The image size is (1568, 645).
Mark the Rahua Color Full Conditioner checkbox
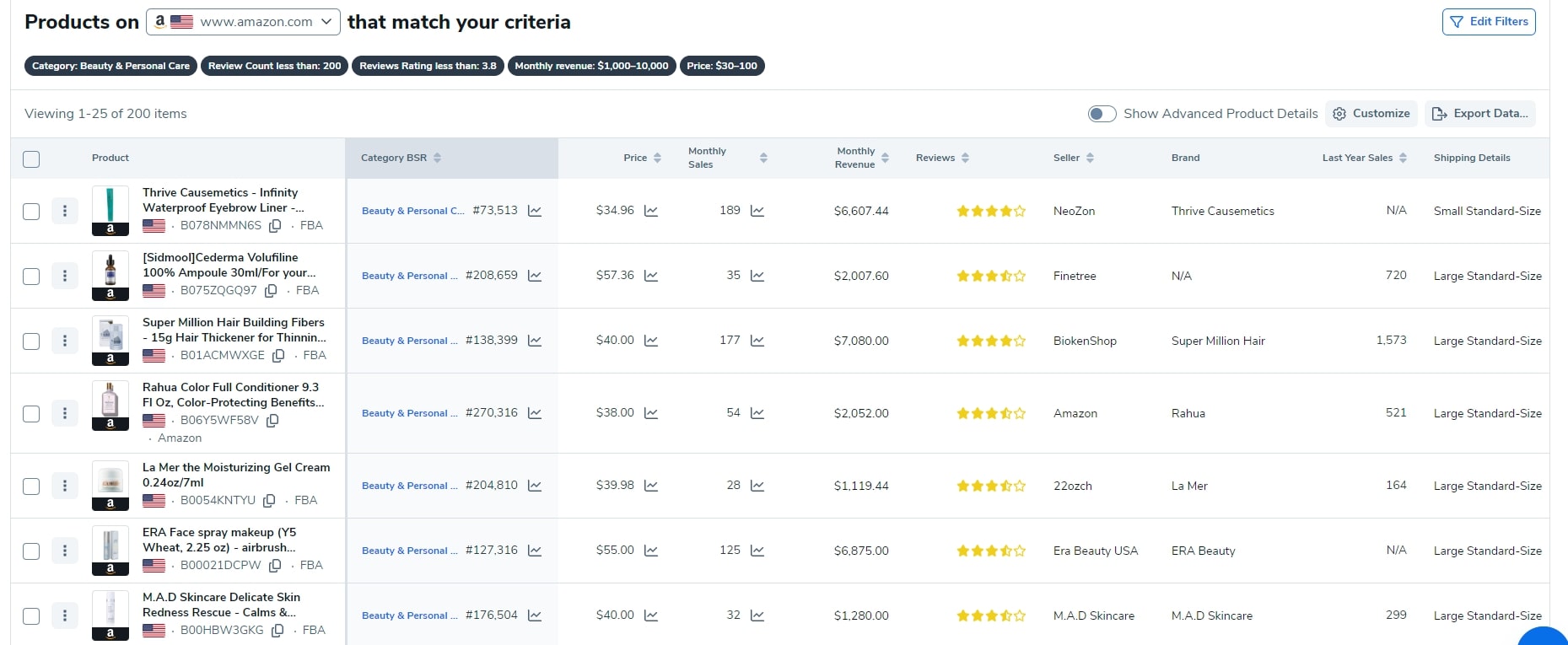[31, 413]
